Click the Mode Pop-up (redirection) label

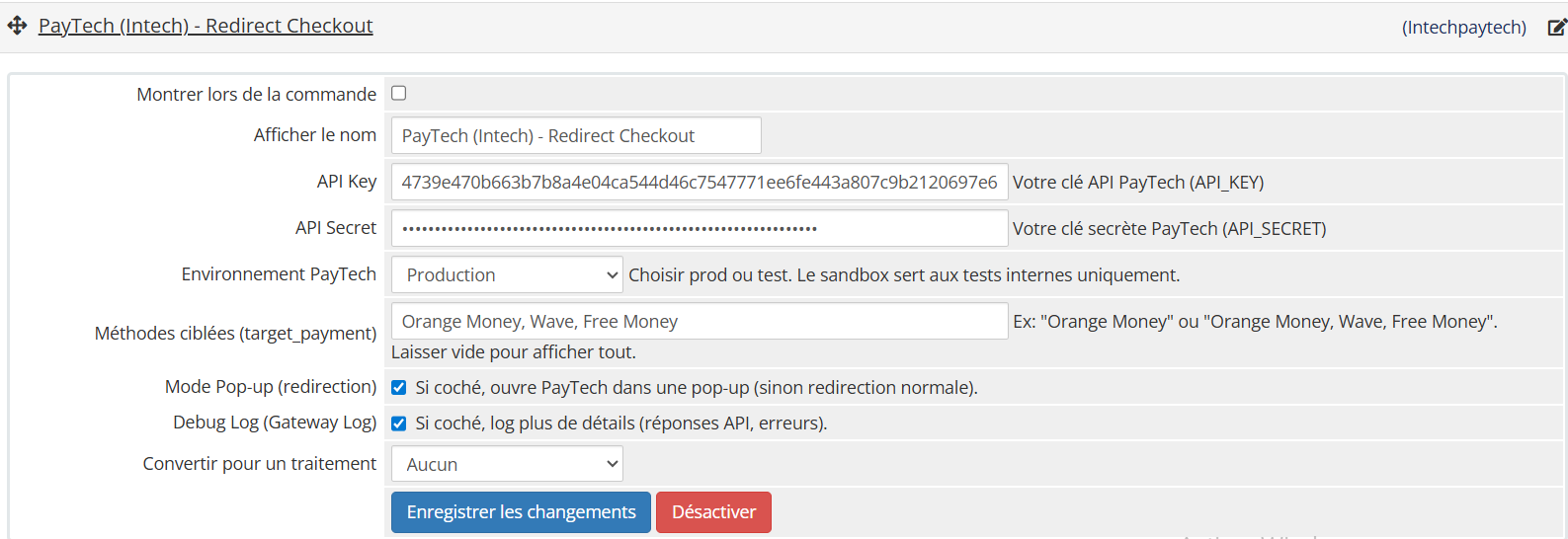(x=271, y=387)
